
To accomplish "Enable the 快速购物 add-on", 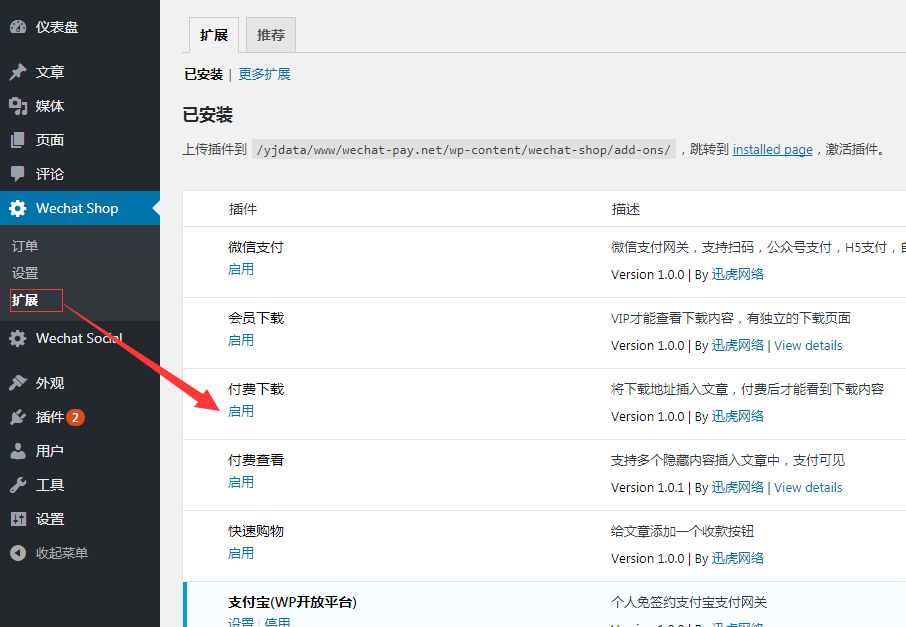I will [x=241, y=554].
